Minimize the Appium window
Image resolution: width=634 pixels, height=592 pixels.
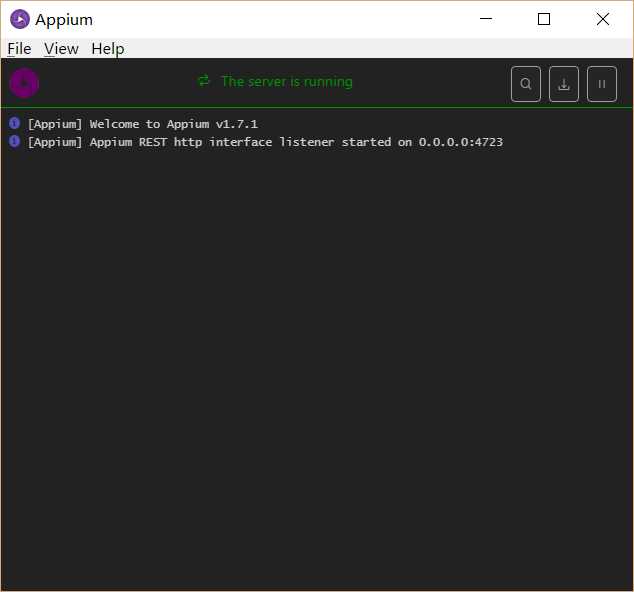pyautogui.click(x=486, y=19)
